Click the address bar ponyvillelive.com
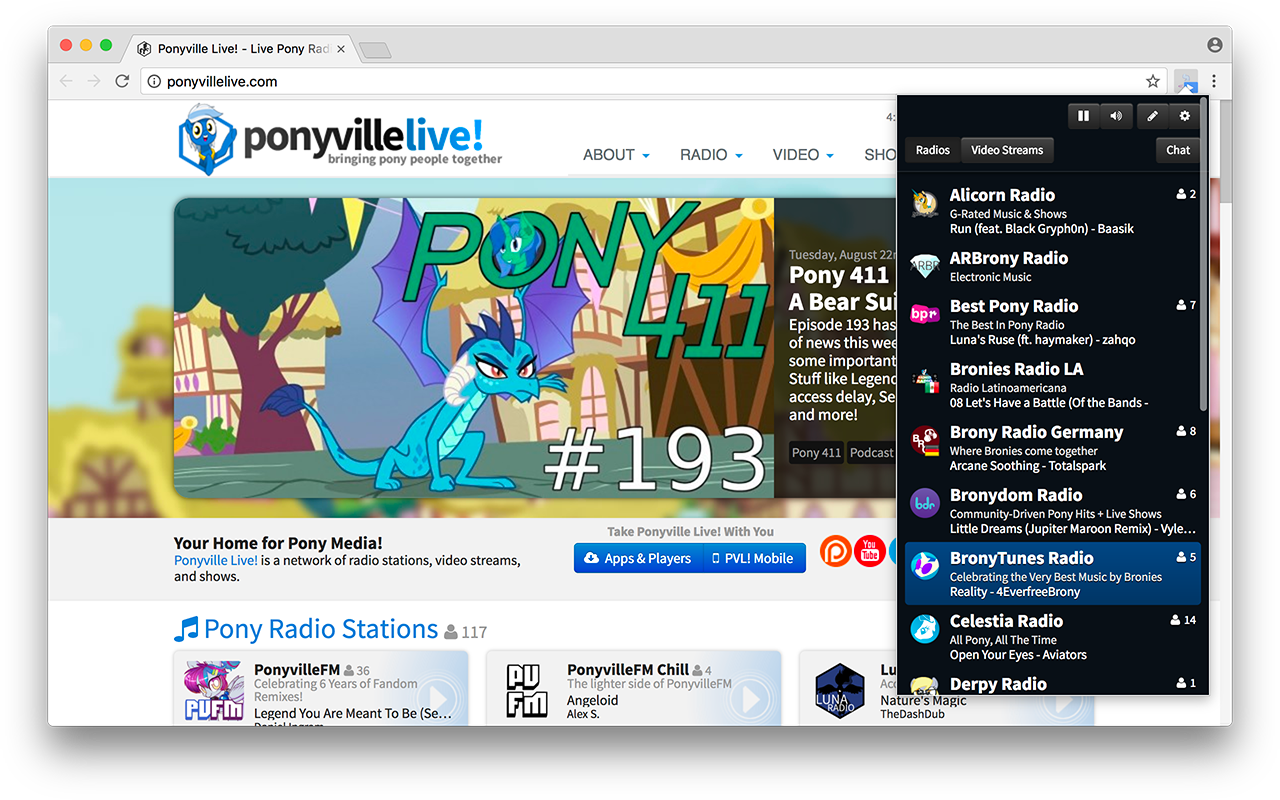The height and width of the screenshot is (800, 1280). click(x=222, y=82)
